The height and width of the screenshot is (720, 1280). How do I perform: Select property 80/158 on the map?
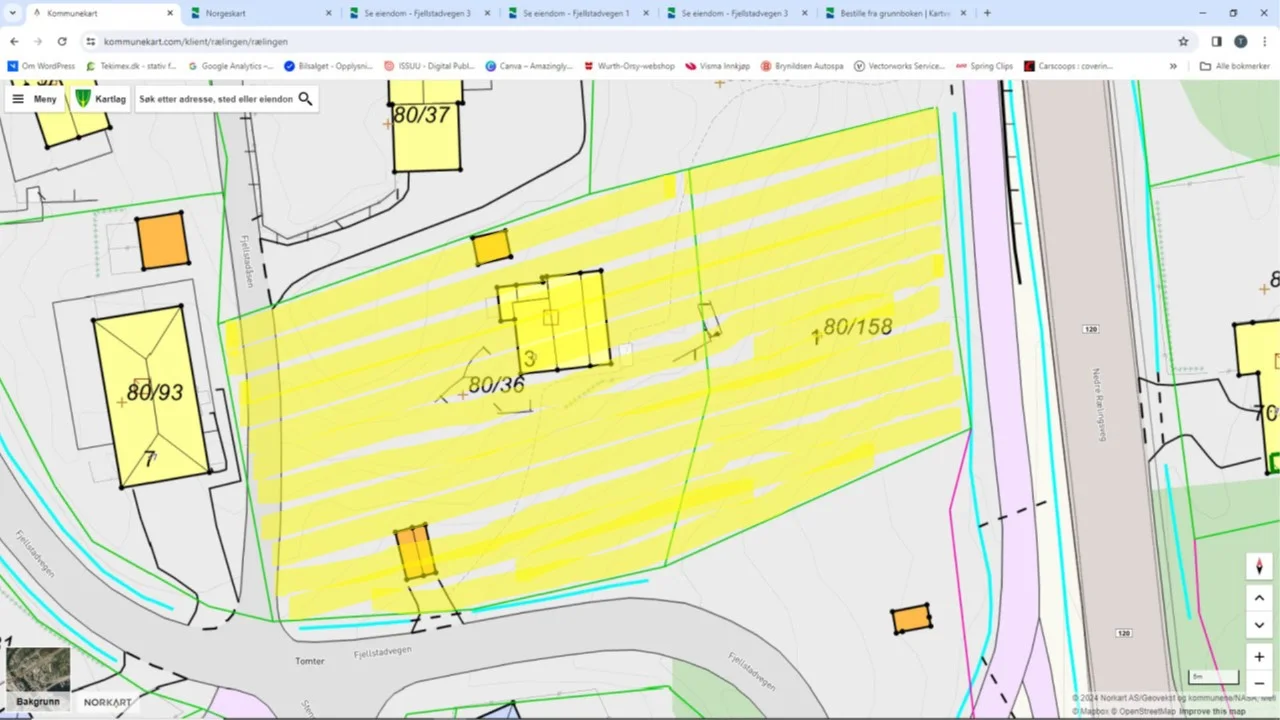pos(857,327)
